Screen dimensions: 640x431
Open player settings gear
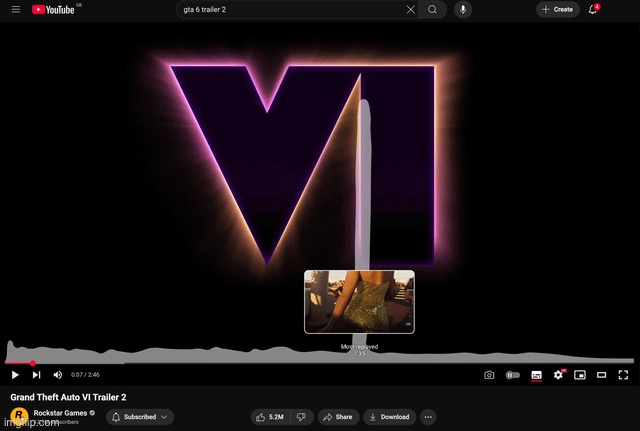tap(558, 375)
